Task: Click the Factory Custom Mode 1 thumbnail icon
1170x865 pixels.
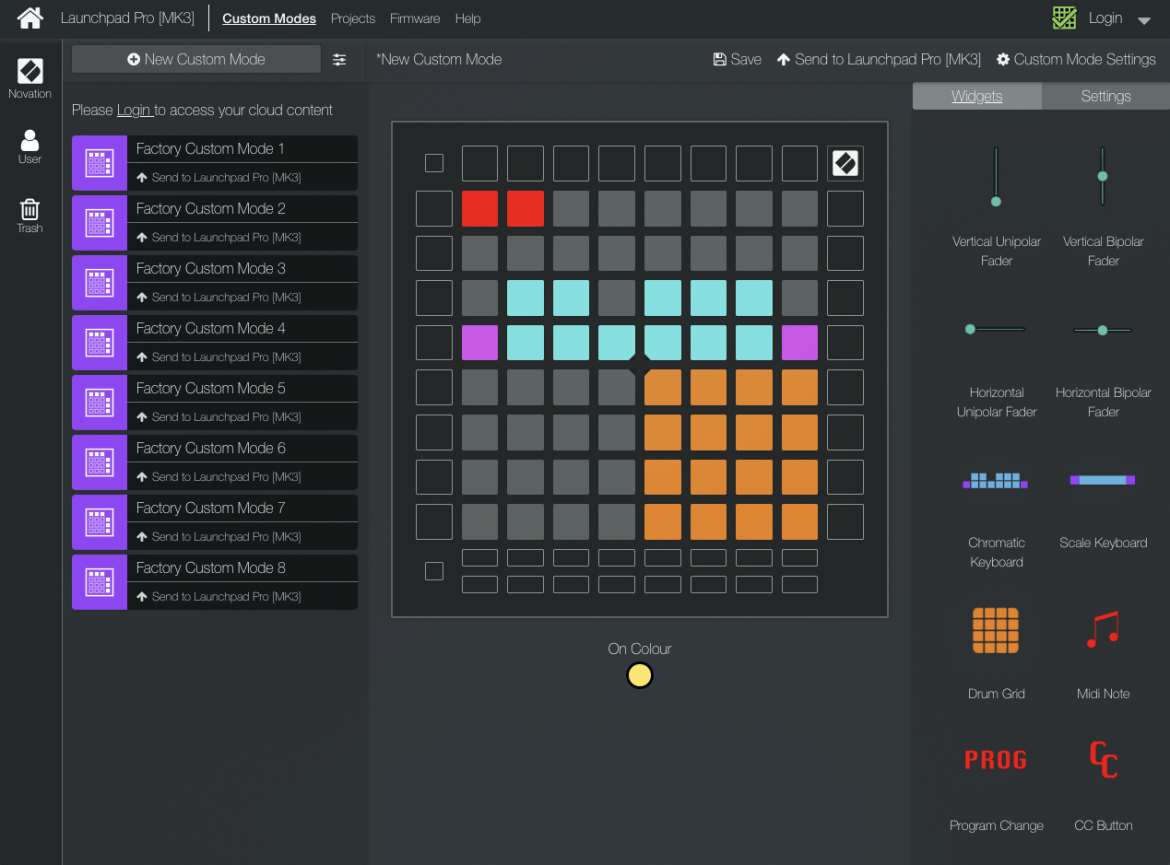Action: (99, 163)
